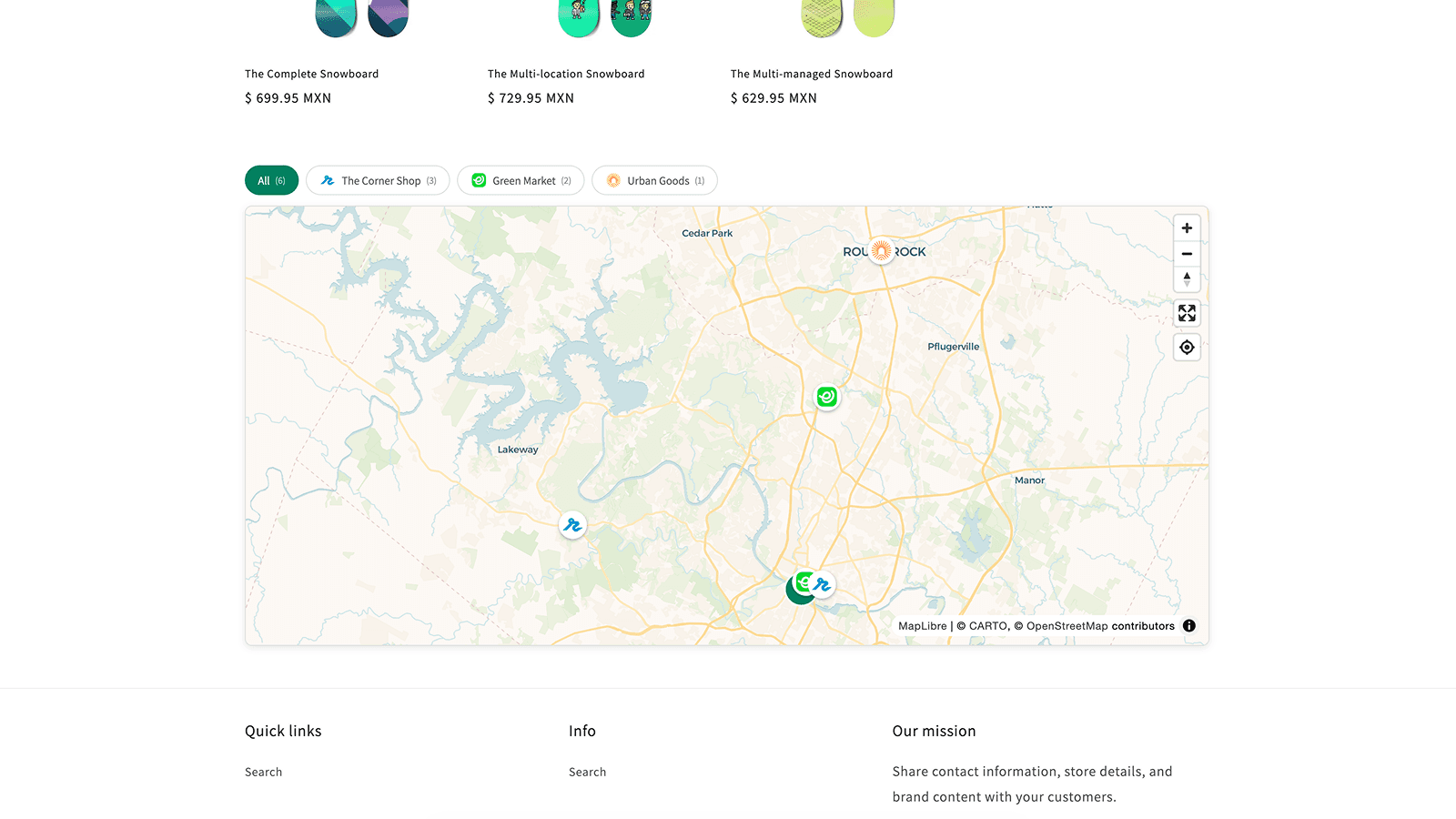Image resolution: width=1456 pixels, height=819 pixels.
Task: Click the Cedar Park map label
Action: [x=707, y=233]
